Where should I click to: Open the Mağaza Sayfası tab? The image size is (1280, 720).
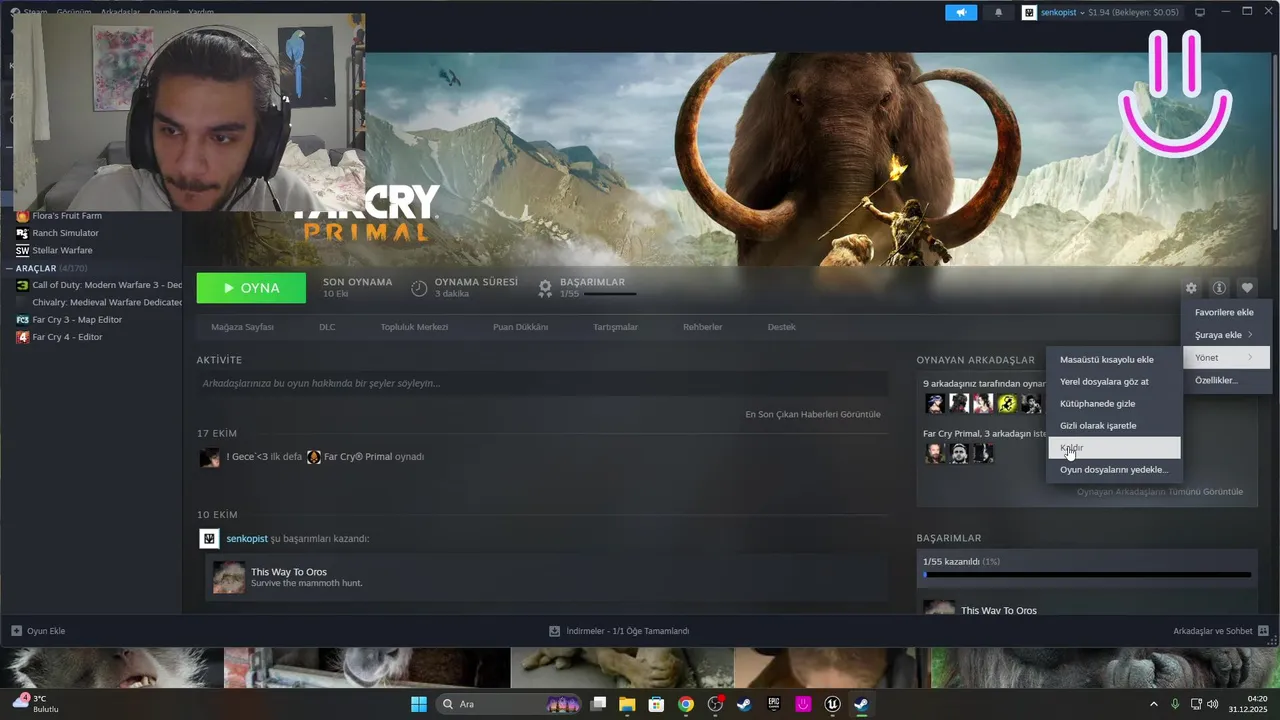click(x=242, y=327)
